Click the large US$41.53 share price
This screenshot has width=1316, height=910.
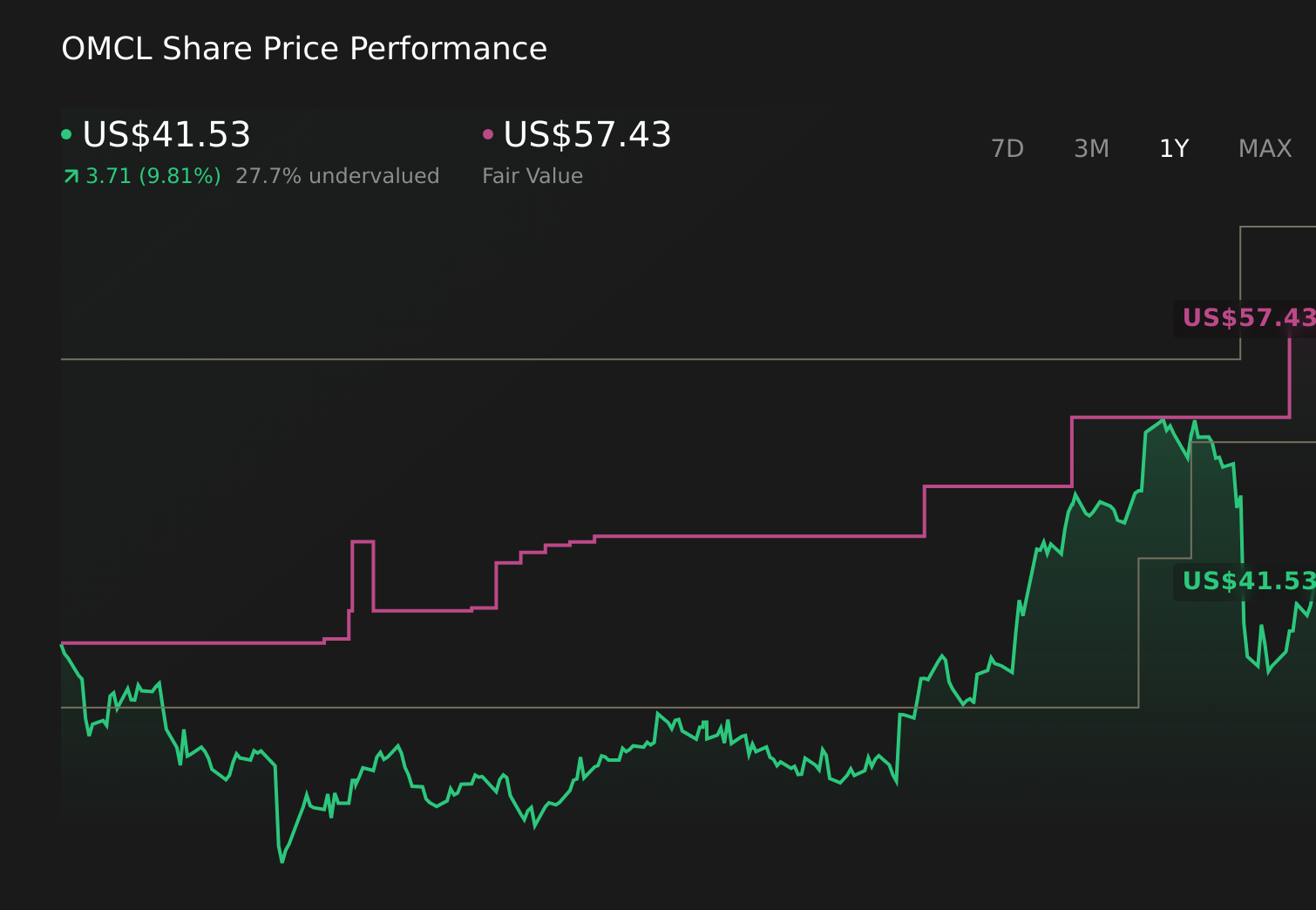point(166,135)
